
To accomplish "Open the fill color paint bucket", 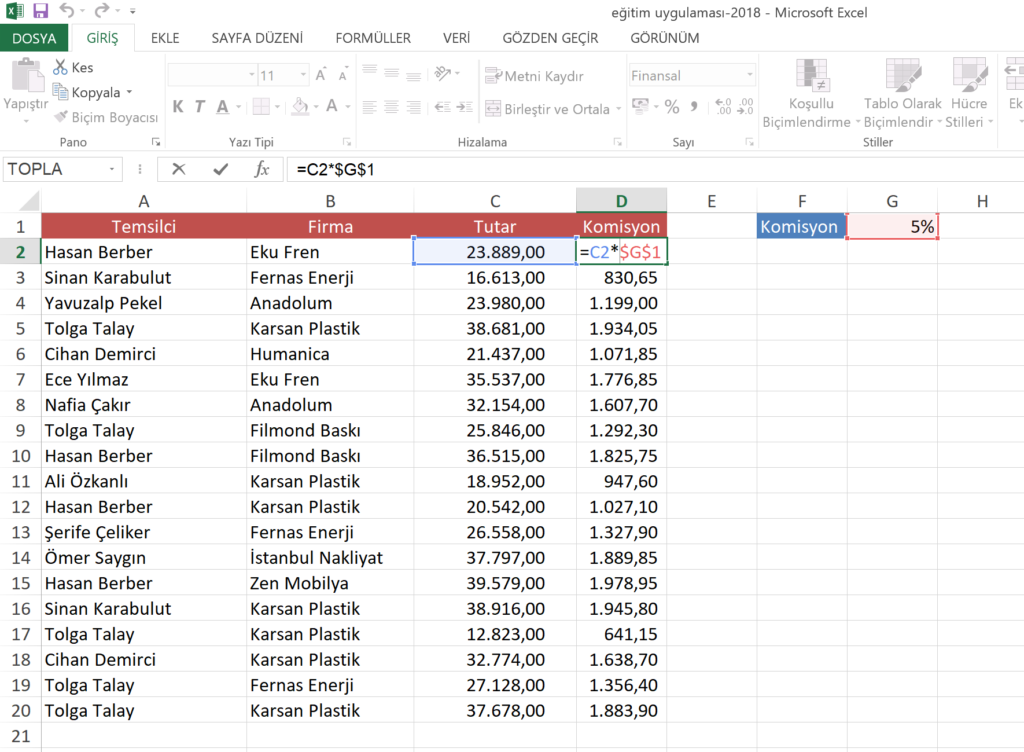I will tap(298, 107).
